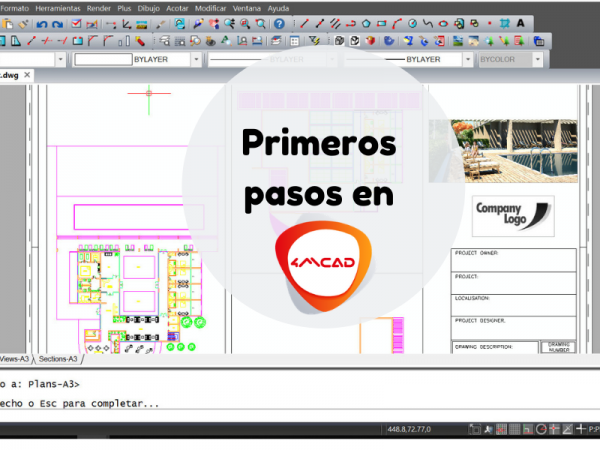Click the resort pool image in drawing

click(x=503, y=151)
